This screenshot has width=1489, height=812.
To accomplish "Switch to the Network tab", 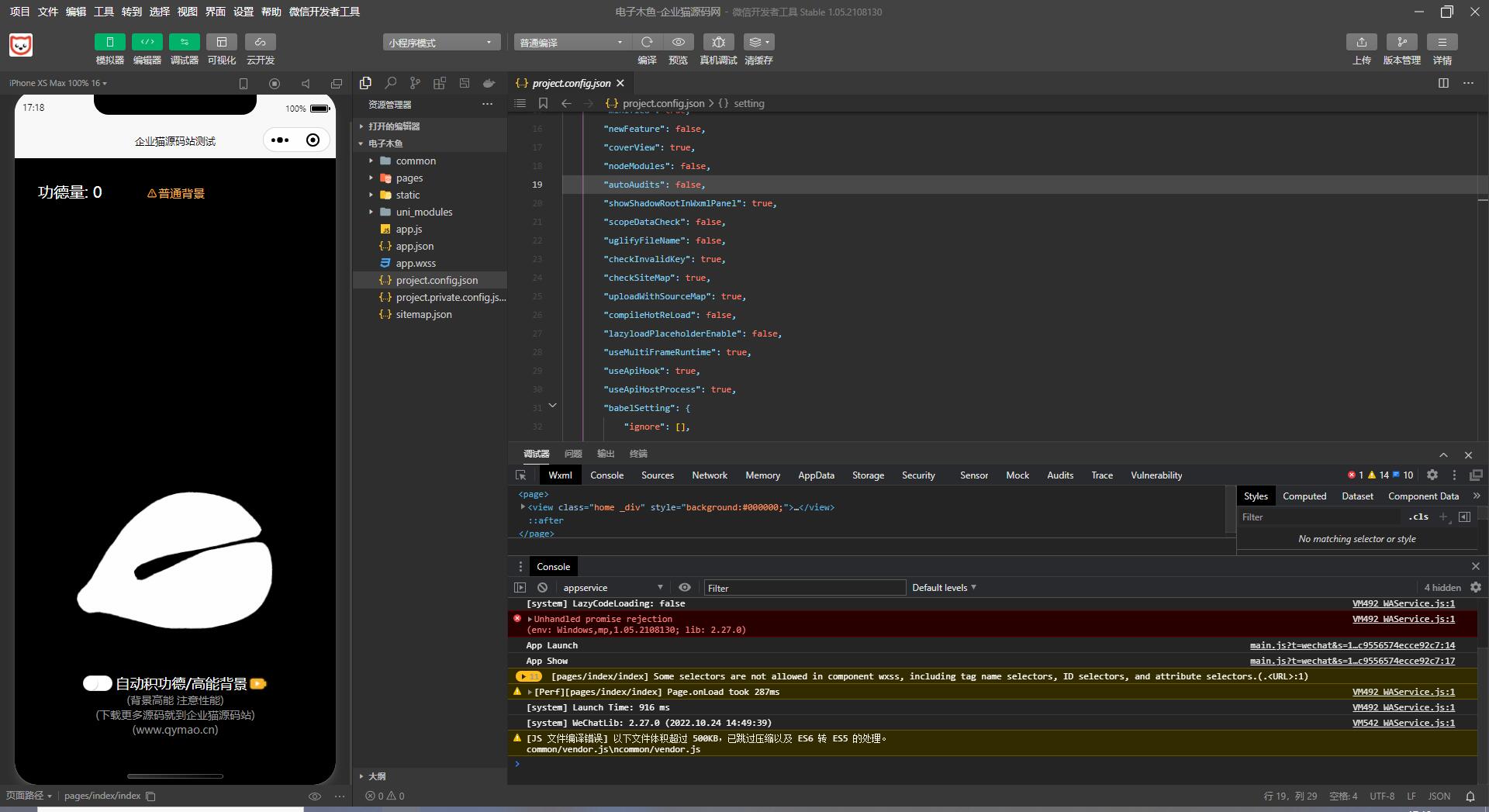I will point(709,475).
